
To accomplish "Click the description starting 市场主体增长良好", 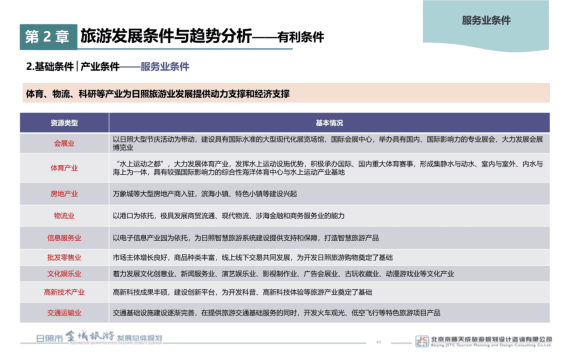I will pos(252,257).
